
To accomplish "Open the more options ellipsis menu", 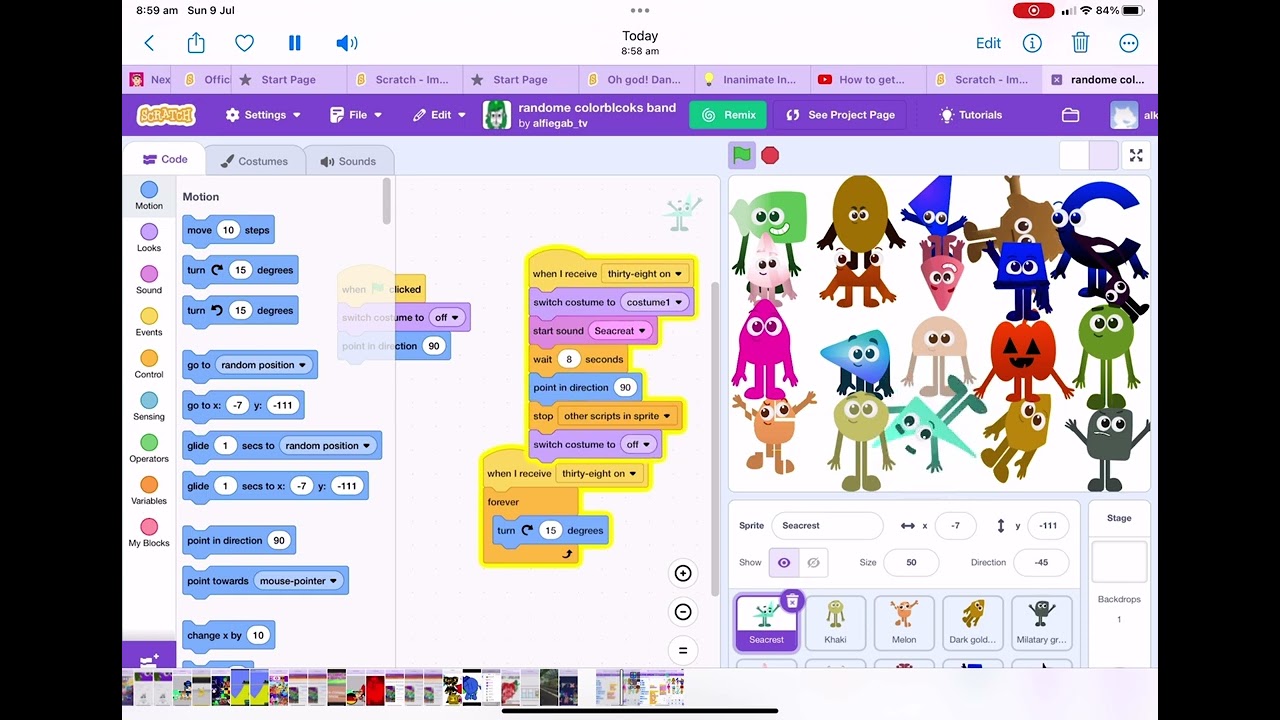I will pyautogui.click(x=1129, y=43).
